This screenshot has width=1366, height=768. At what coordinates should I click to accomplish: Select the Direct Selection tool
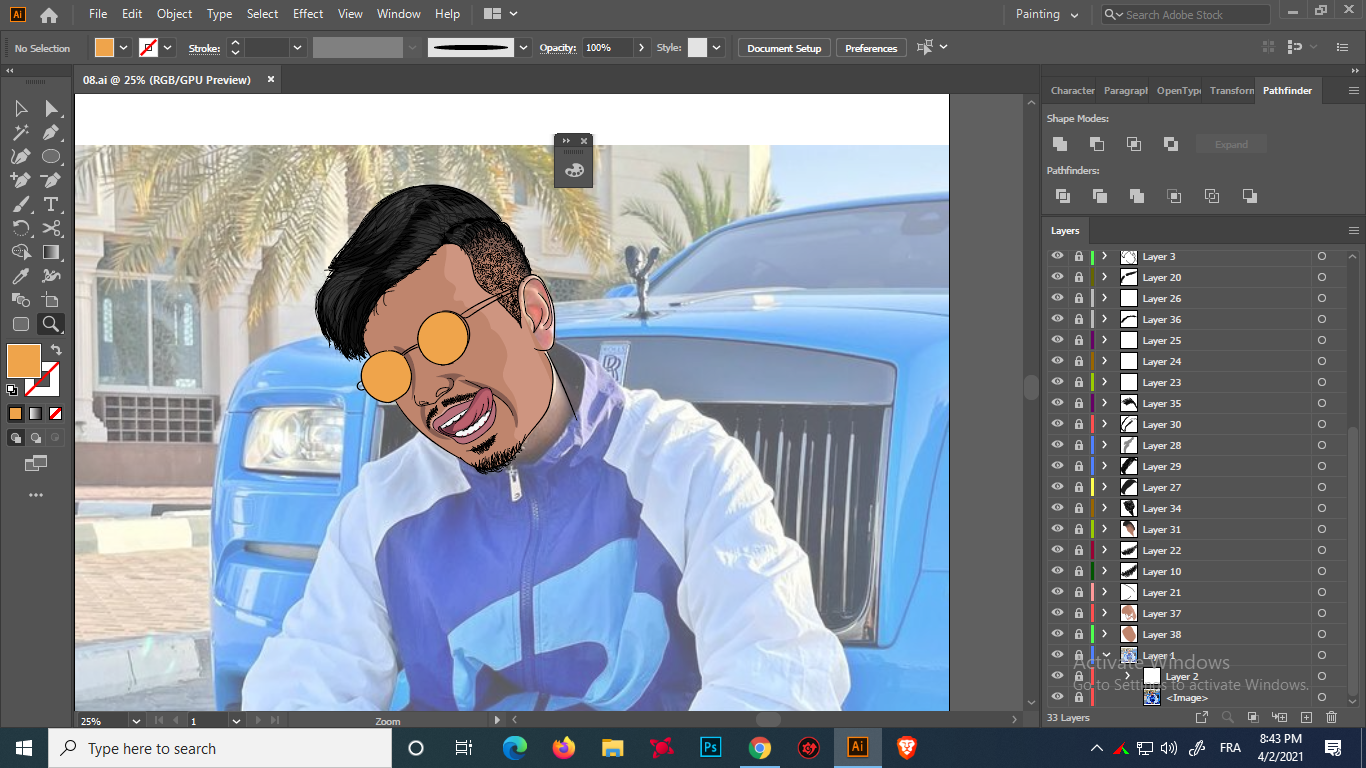pos(52,108)
